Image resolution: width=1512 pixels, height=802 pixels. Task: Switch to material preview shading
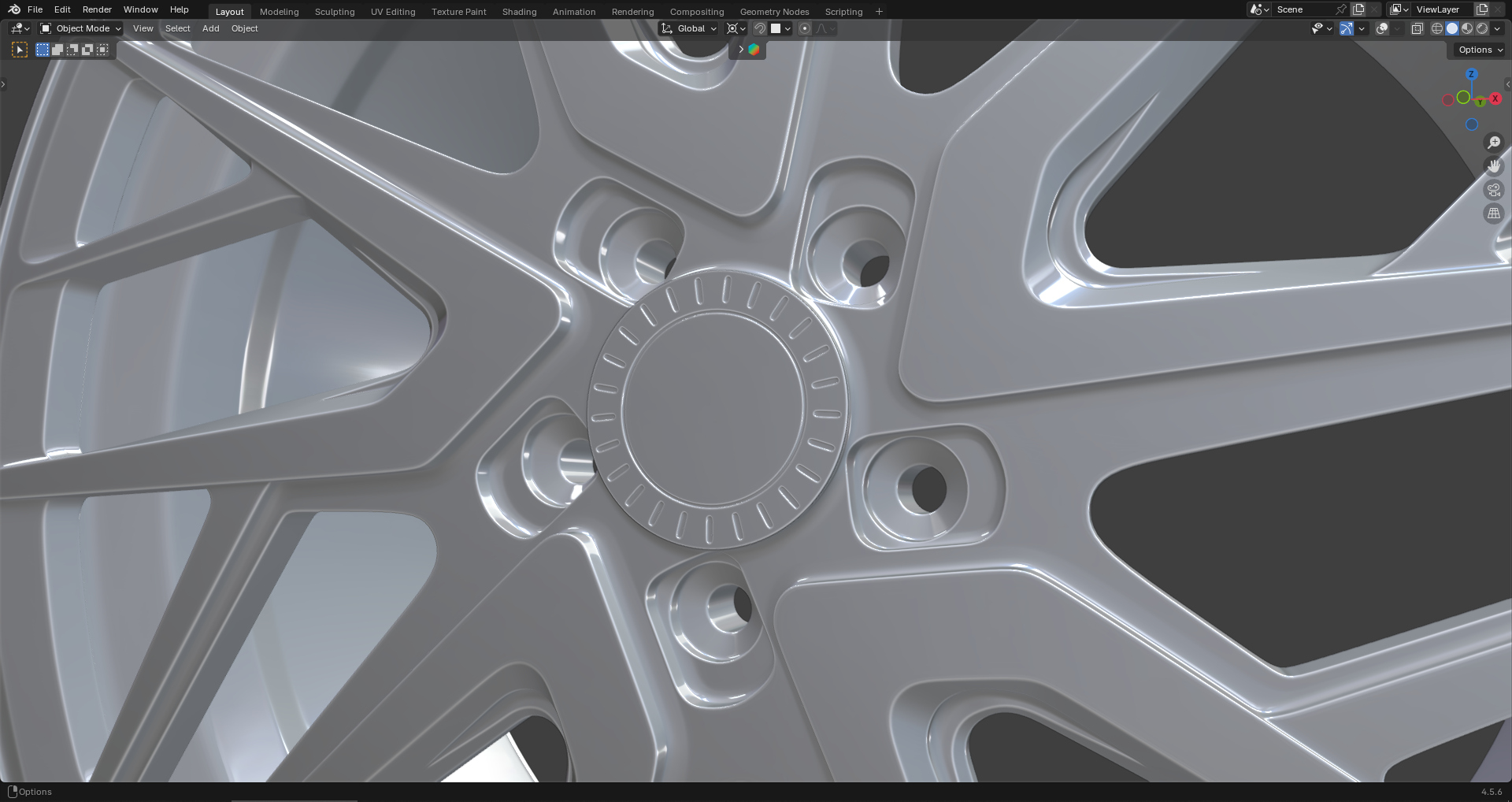tap(1467, 28)
